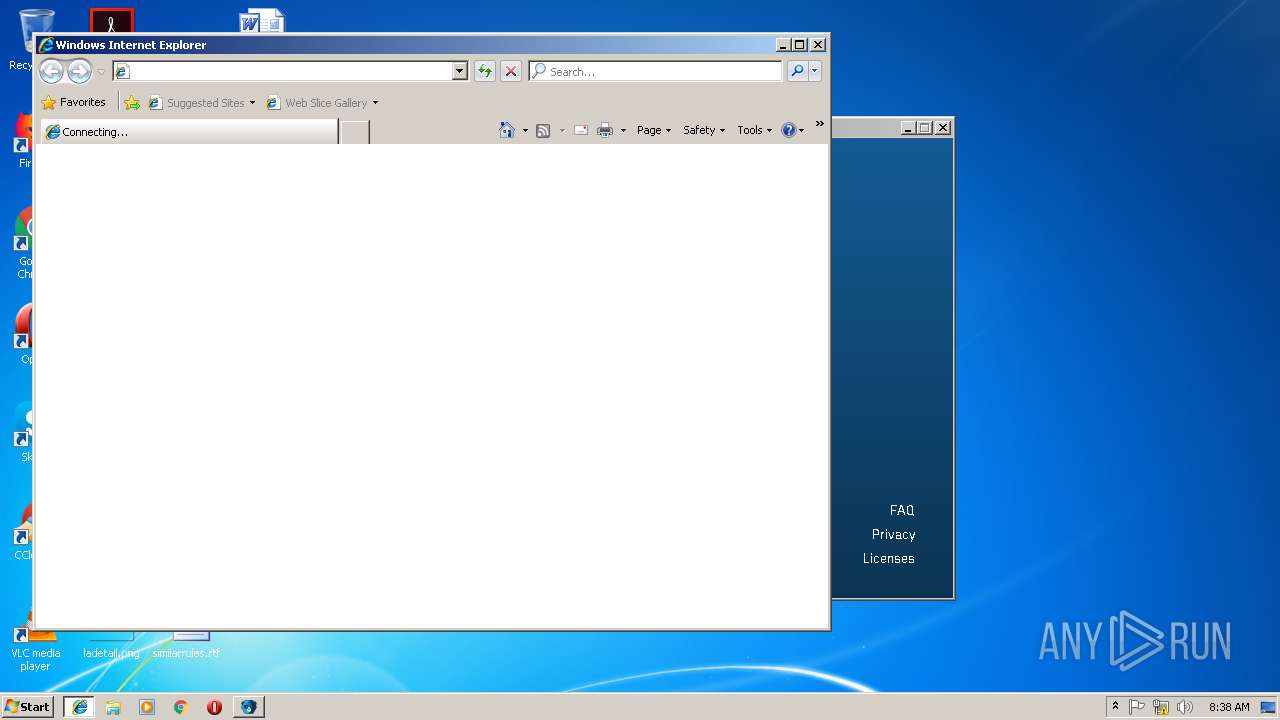Click the Read Mail envelope icon
1280x720 pixels.
click(580, 130)
